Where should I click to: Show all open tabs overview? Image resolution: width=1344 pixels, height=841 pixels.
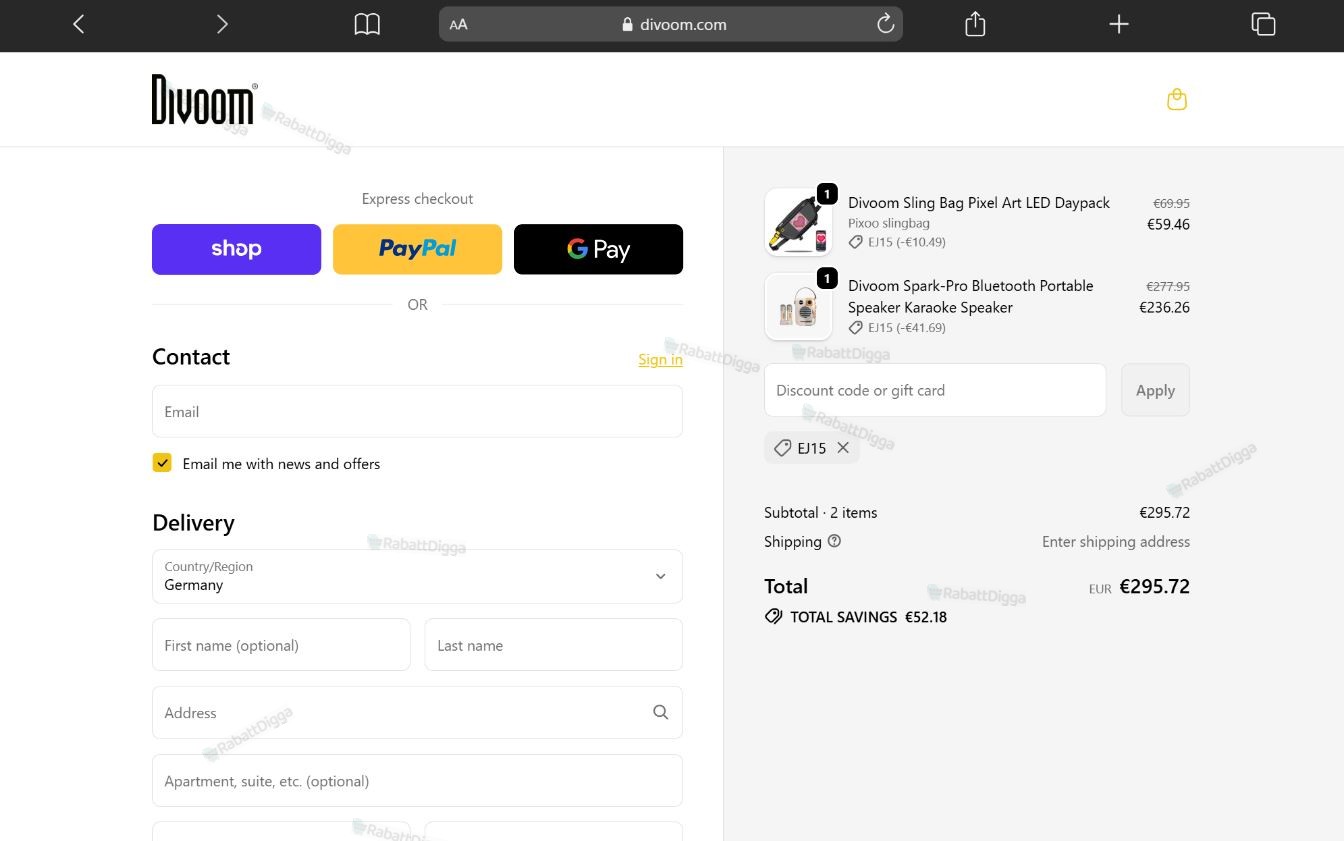[x=1263, y=24]
